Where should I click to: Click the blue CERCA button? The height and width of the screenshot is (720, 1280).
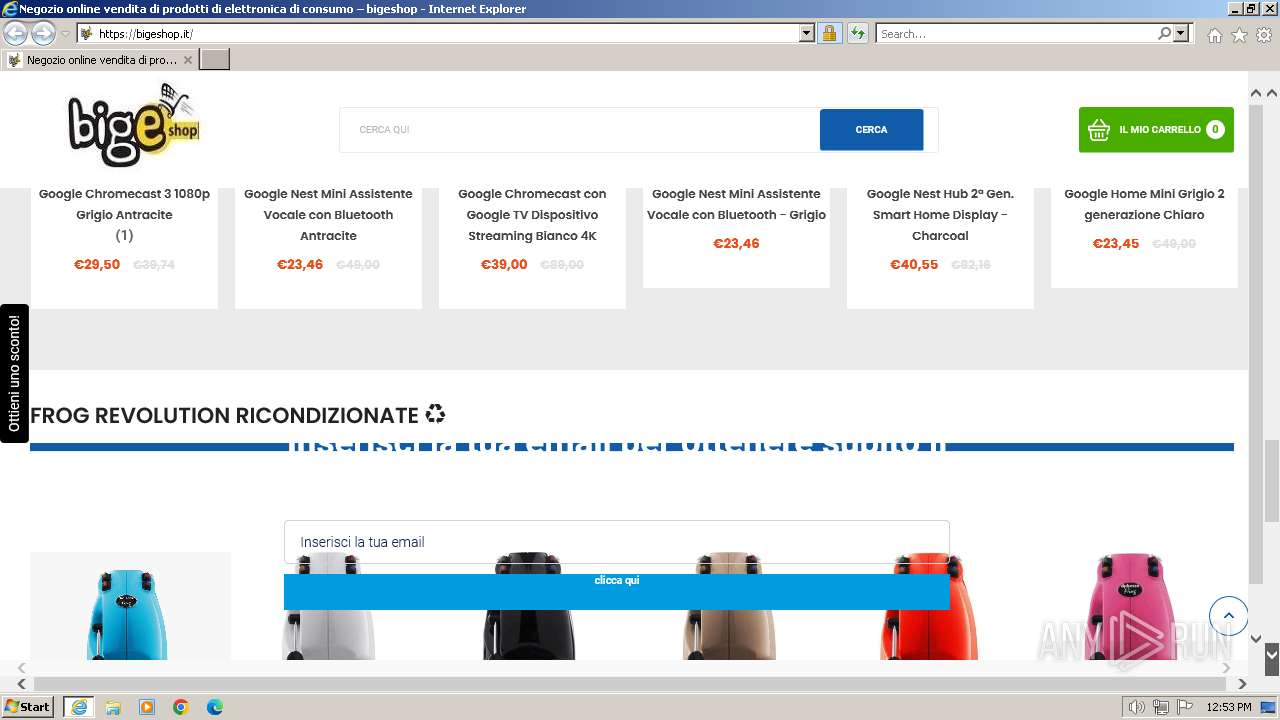click(x=871, y=130)
